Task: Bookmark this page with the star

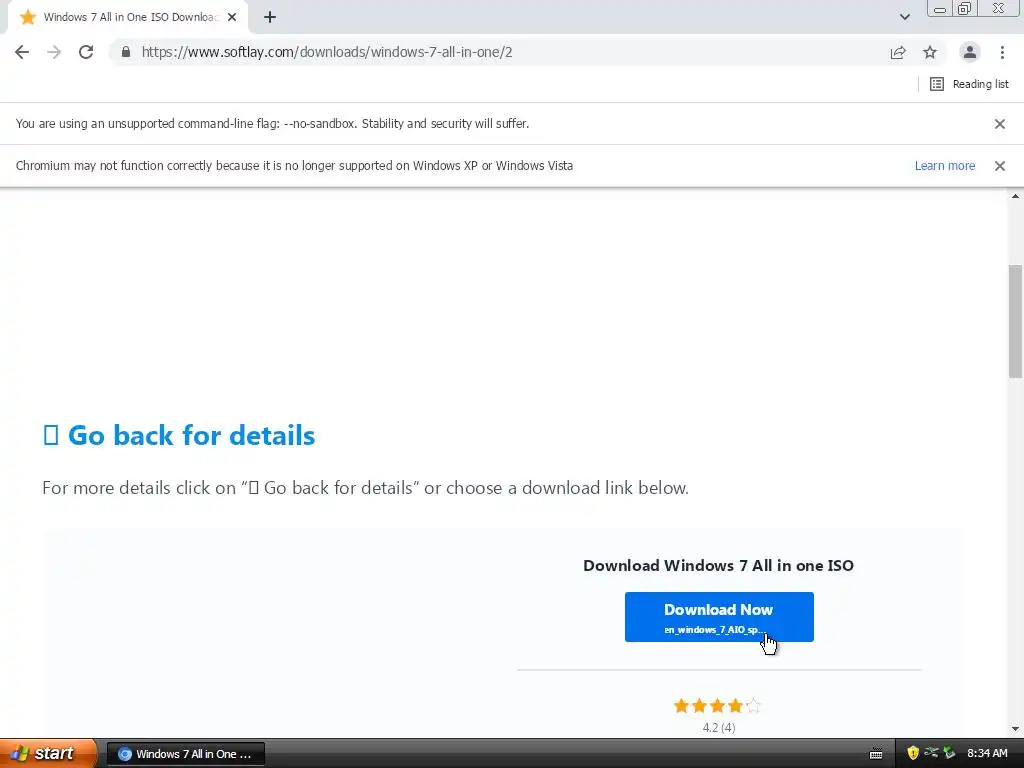Action: pyautogui.click(x=930, y=52)
